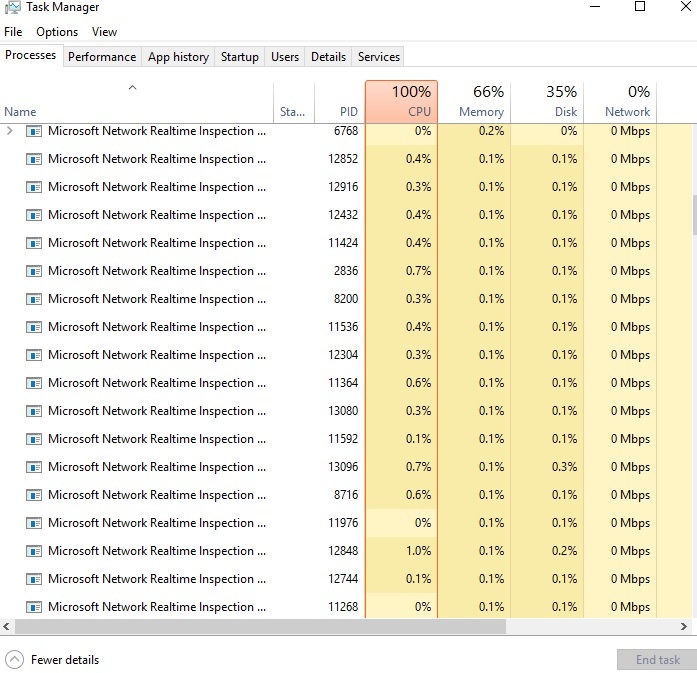Switch to the App history tab

tap(178, 57)
